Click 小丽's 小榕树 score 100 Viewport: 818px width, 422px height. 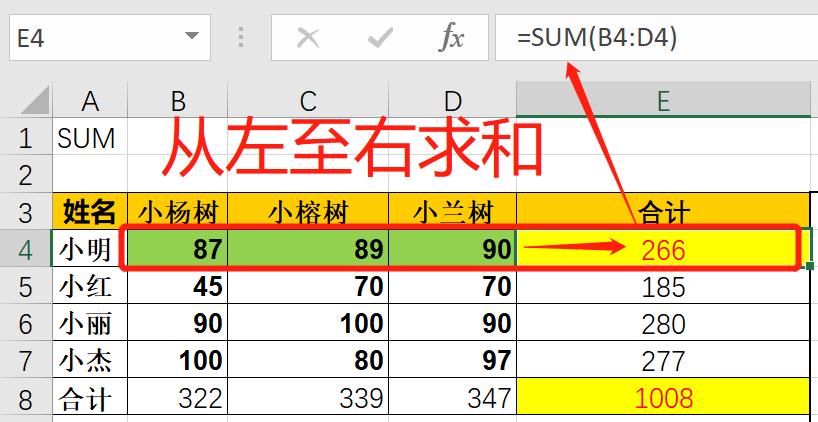click(308, 323)
